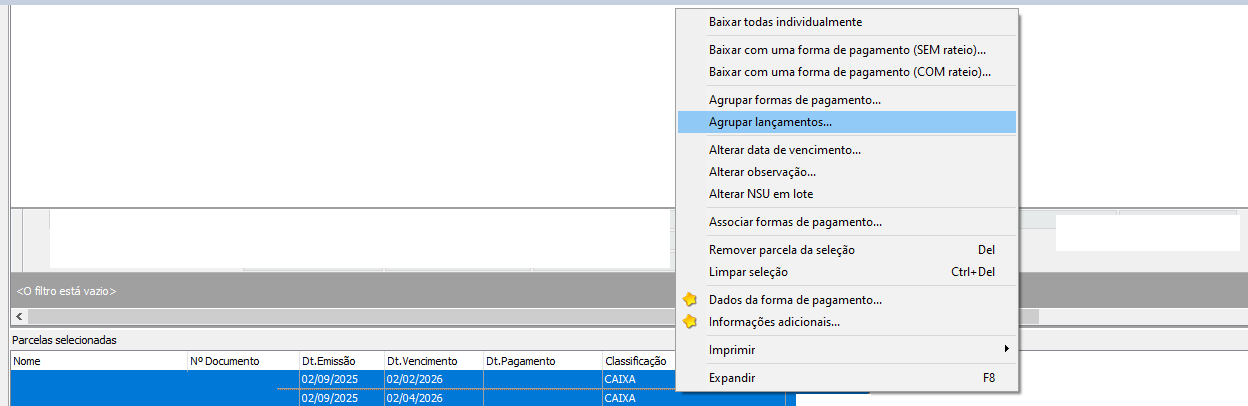Choose Remover parcela da seleção
The image size is (1248, 406).
(x=781, y=250)
